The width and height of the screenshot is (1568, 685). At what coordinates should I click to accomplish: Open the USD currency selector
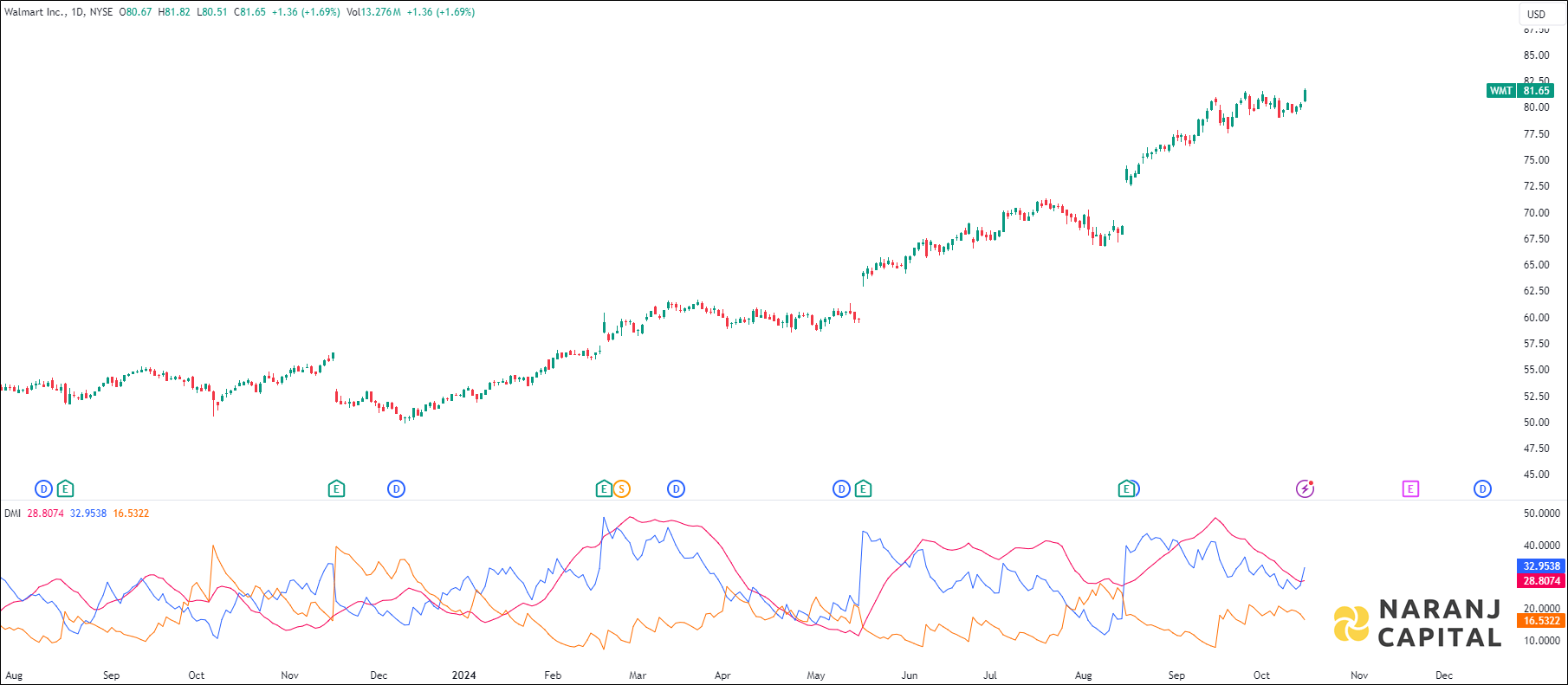tap(1536, 14)
